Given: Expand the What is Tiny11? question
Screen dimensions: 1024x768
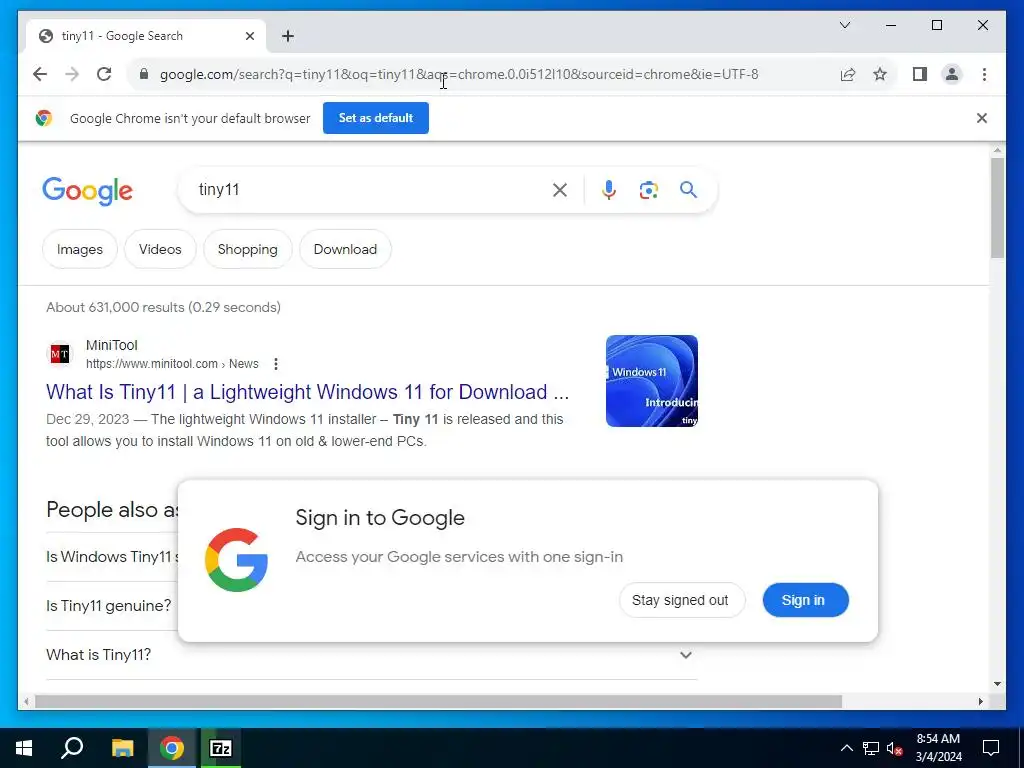Looking at the screenshot, I should point(372,655).
